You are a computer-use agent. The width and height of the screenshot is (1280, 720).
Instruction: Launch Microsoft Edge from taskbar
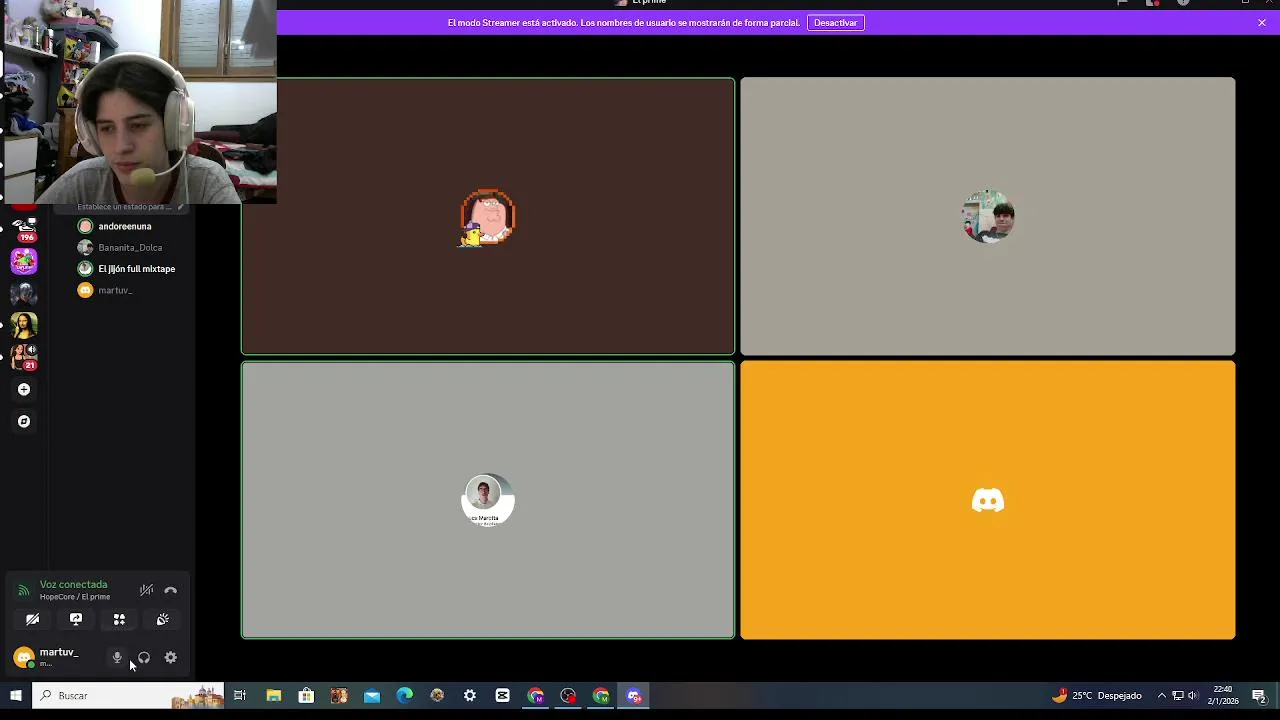click(404, 696)
